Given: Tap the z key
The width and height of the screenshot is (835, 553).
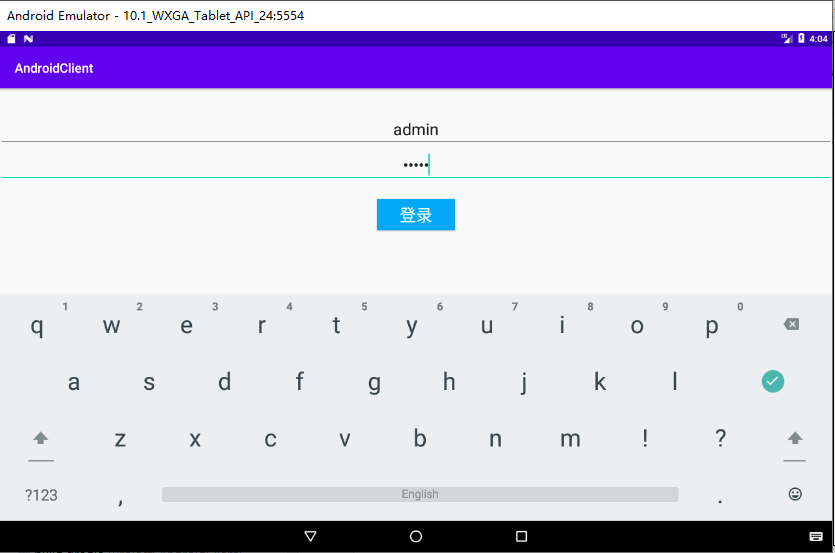Looking at the screenshot, I should (120, 439).
